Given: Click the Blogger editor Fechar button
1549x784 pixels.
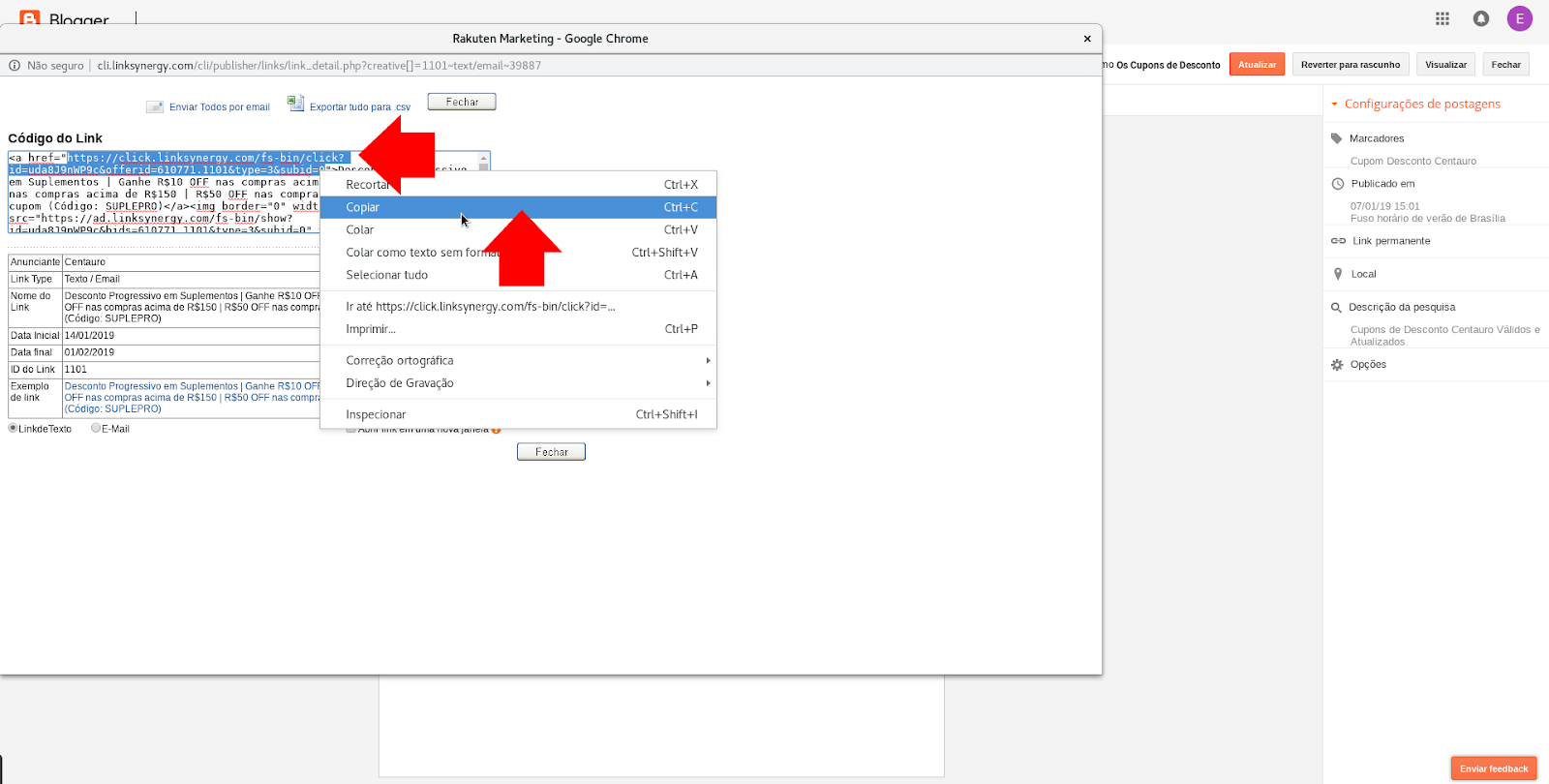Looking at the screenshot, I should 1505,64.
